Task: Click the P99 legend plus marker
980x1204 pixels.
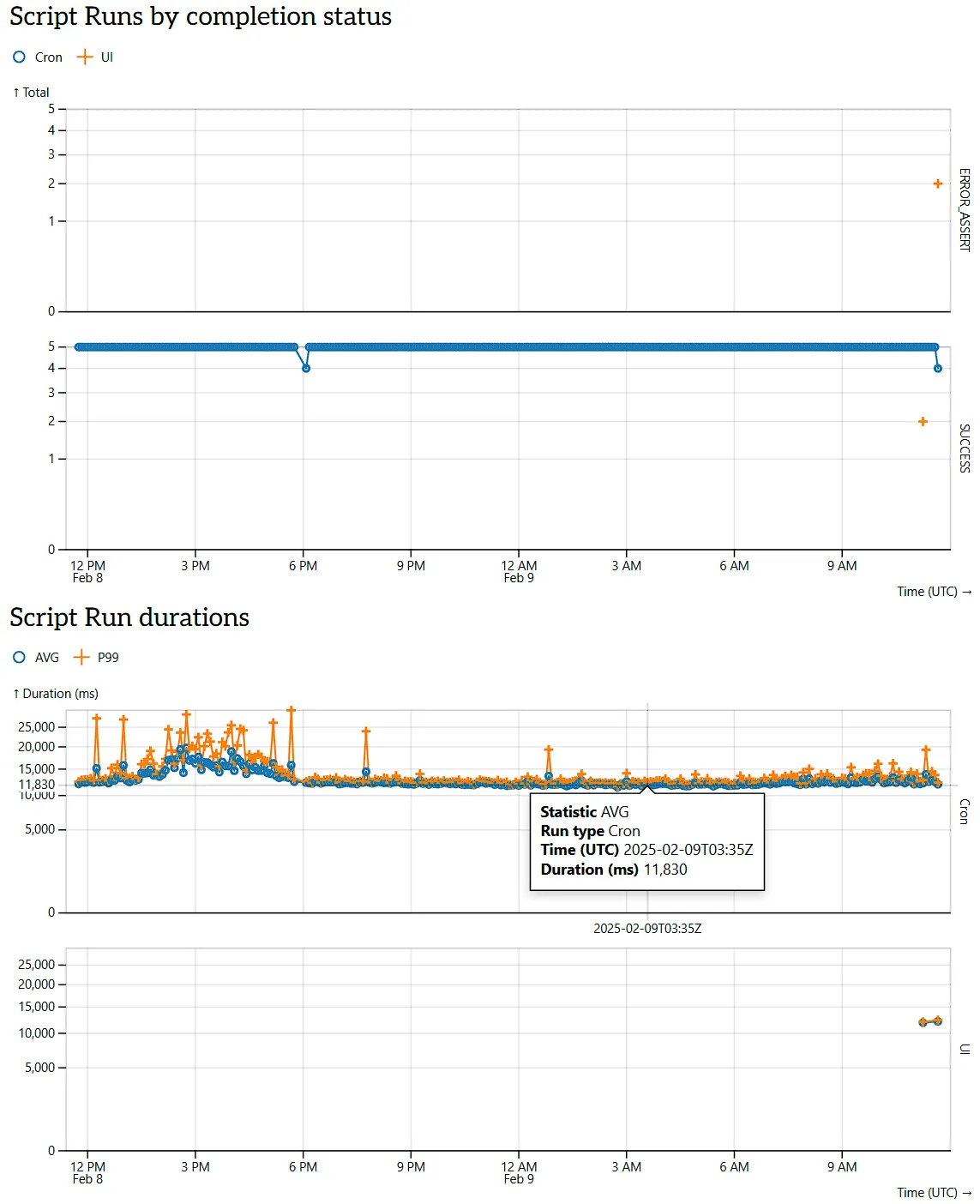Action: click(81, 658)
